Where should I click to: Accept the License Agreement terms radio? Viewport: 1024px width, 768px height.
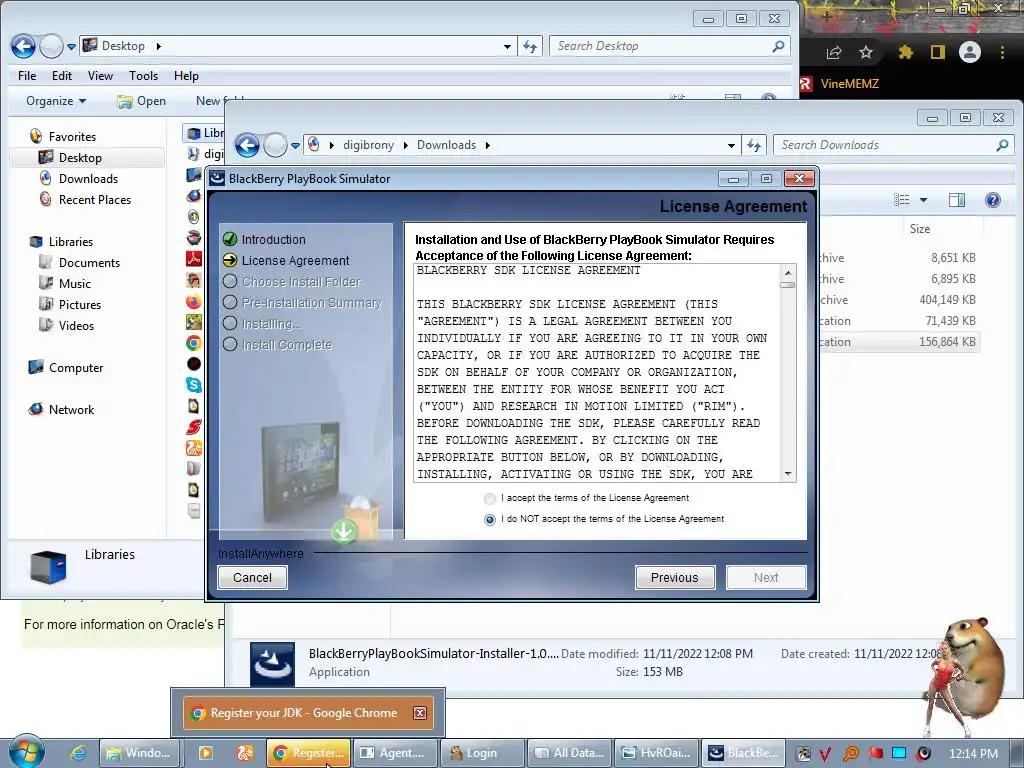(x=490, y=499)
